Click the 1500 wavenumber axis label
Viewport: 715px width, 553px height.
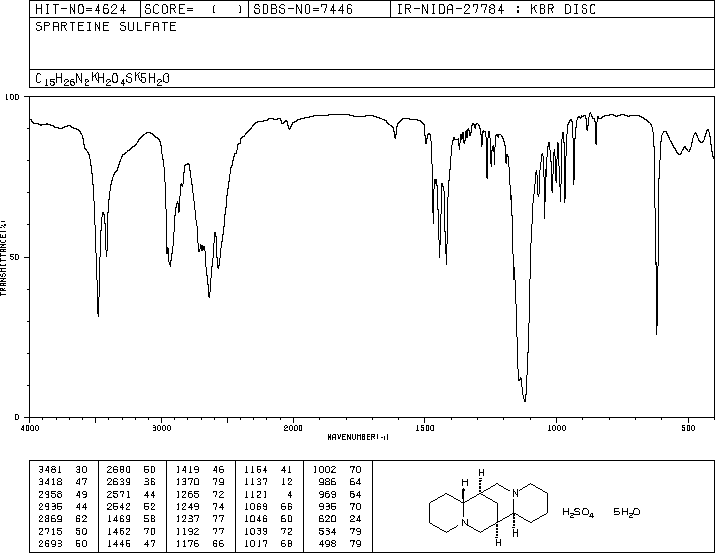point(425,428)
